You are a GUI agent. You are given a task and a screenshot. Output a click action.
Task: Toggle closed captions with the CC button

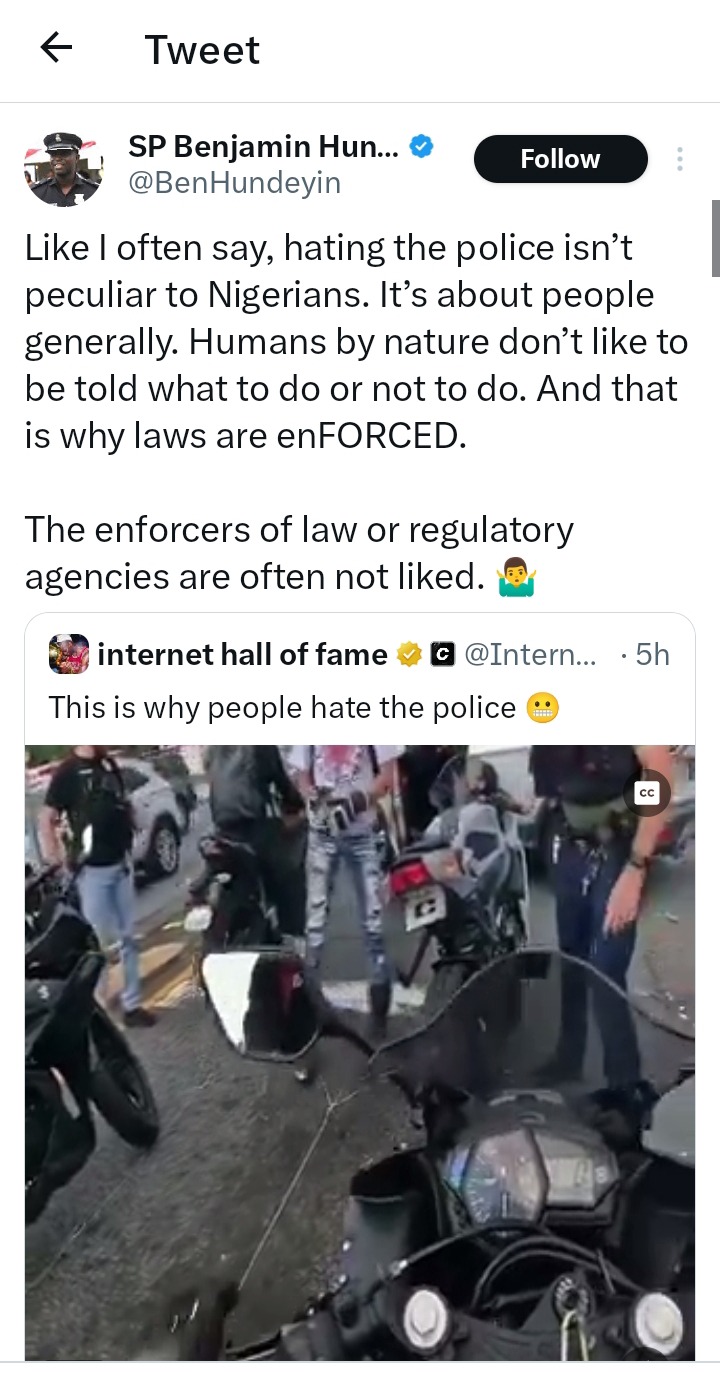(x=647, y=793)
